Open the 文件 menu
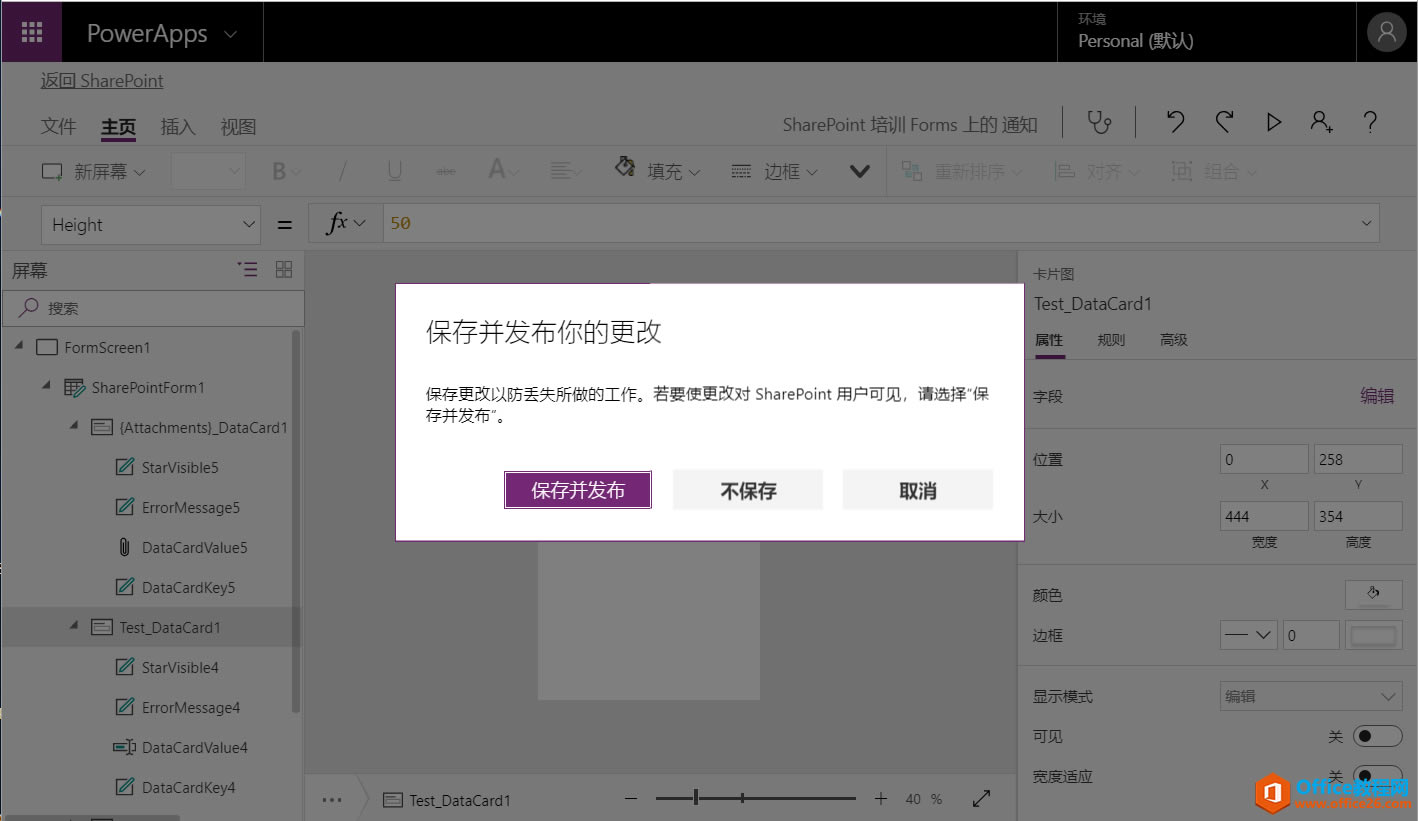 point(58,127)
